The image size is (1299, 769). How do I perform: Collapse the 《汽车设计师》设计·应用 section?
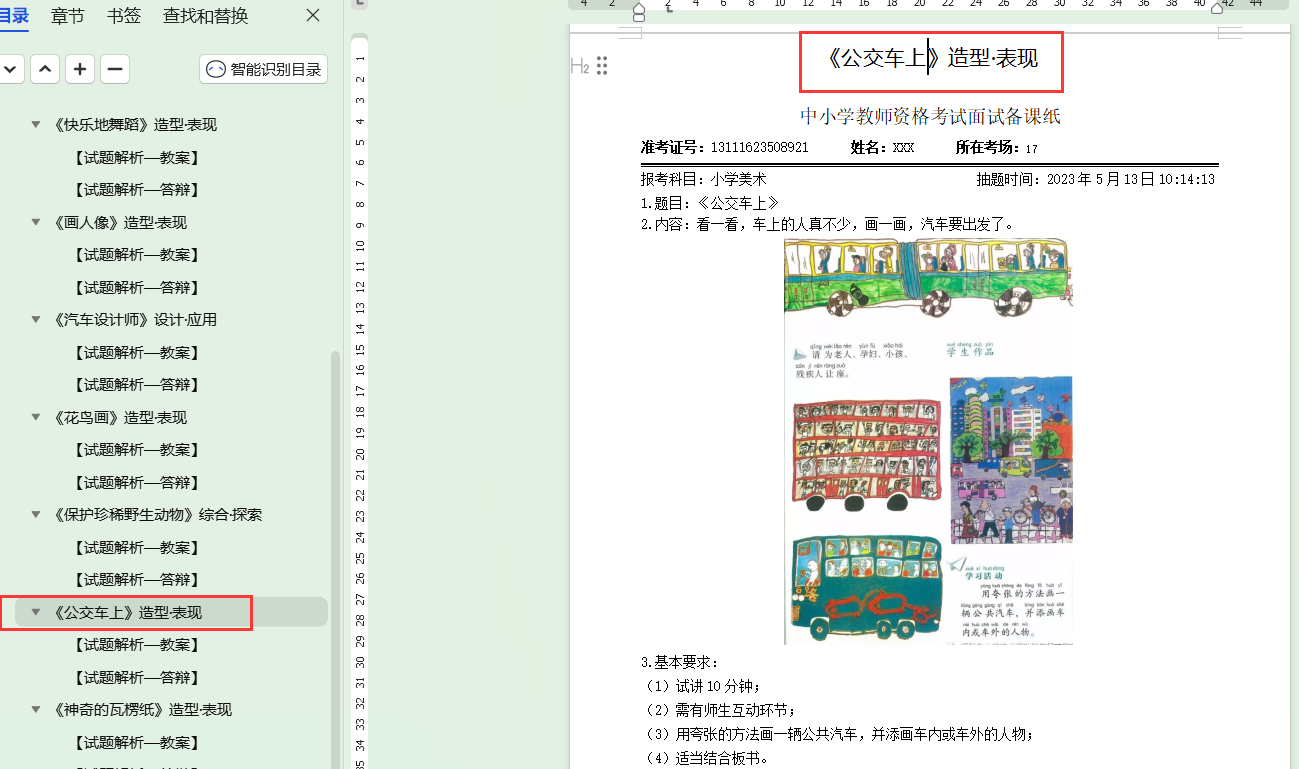coord(36,320)
